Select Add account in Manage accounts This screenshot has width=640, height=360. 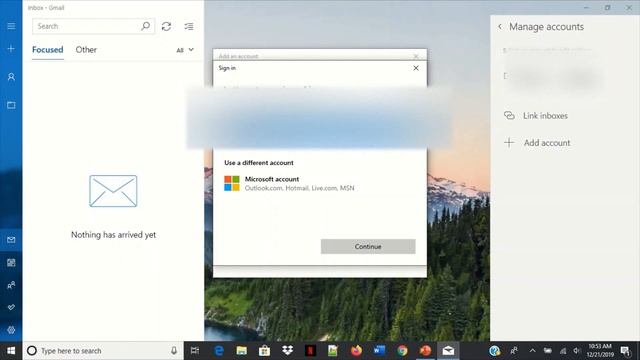point(537,143)
